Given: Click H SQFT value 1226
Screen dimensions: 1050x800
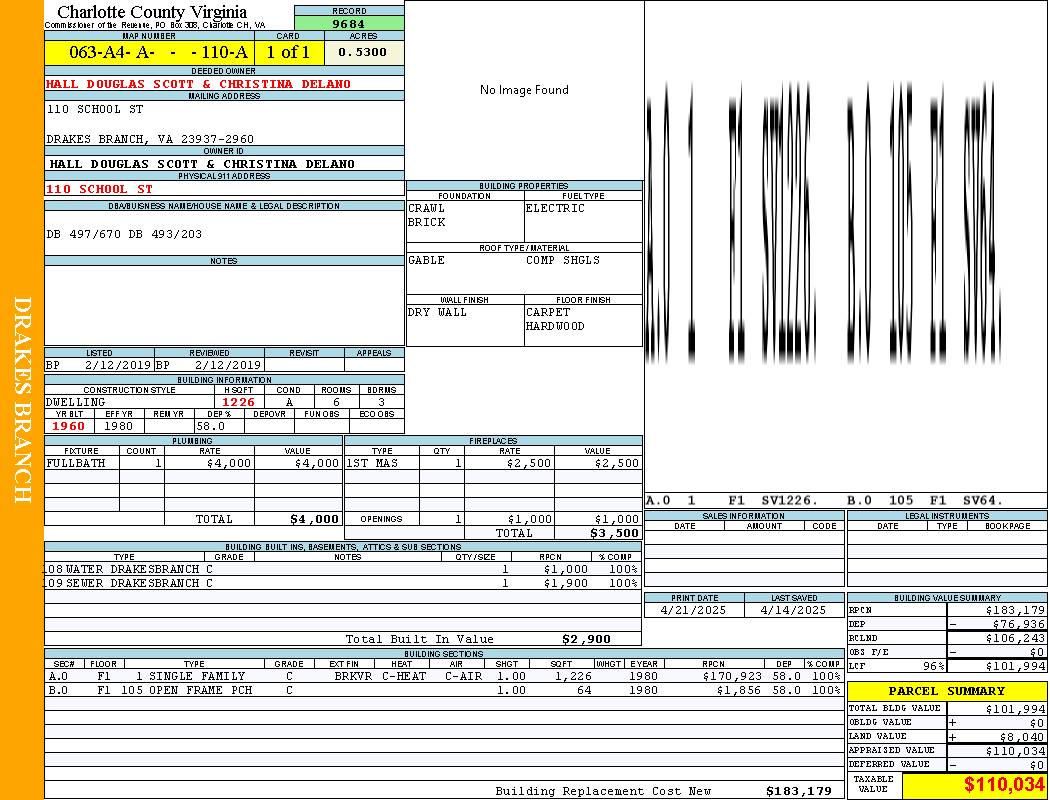Looking at the screenshot, I should (x=239, y=402).
